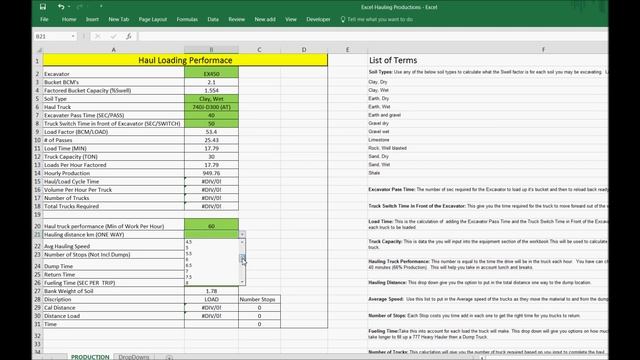Screen dimensions: 640x360
Task: Open the File menu
Action: pyautogui.click(x=44, y=19)
